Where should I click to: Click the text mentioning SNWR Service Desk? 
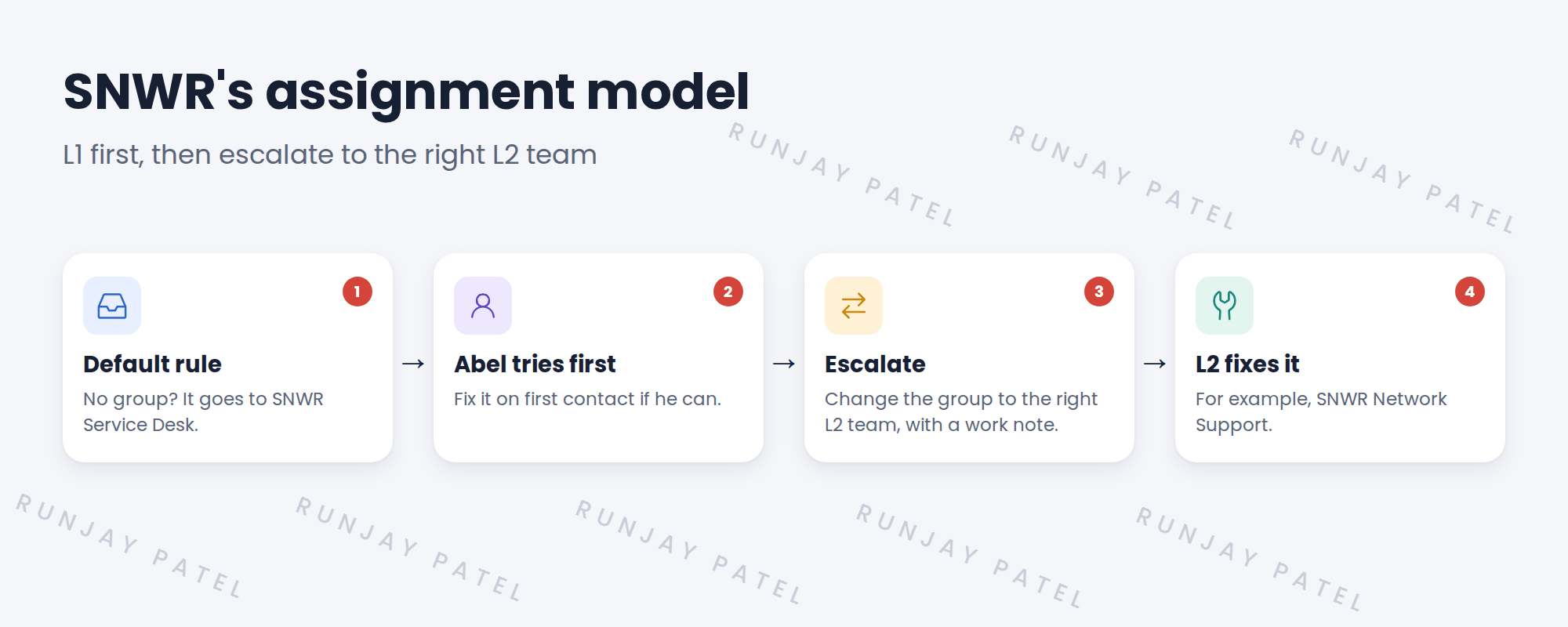click(x=203, y=411)
